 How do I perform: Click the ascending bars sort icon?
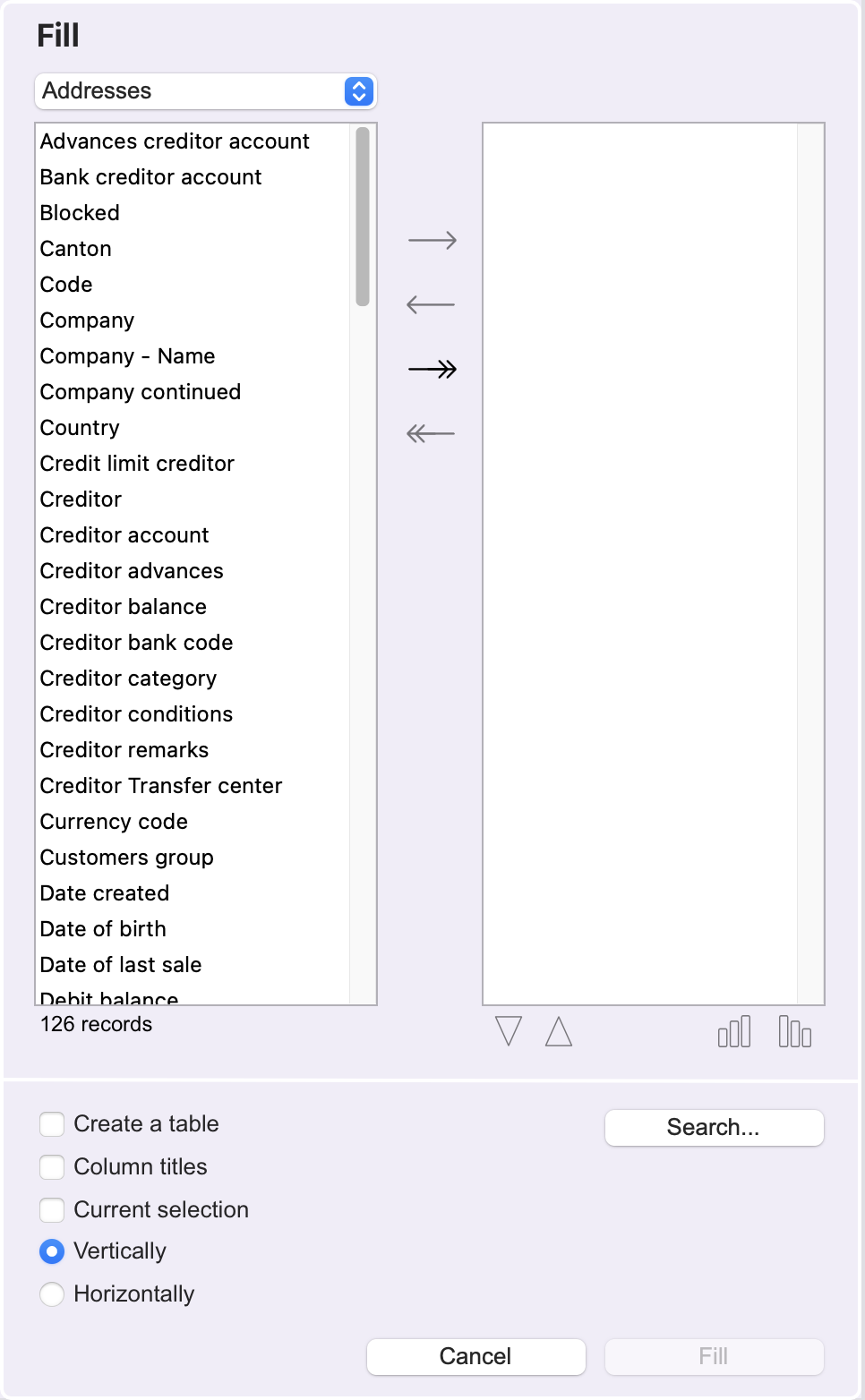(x=734, y=1031)
